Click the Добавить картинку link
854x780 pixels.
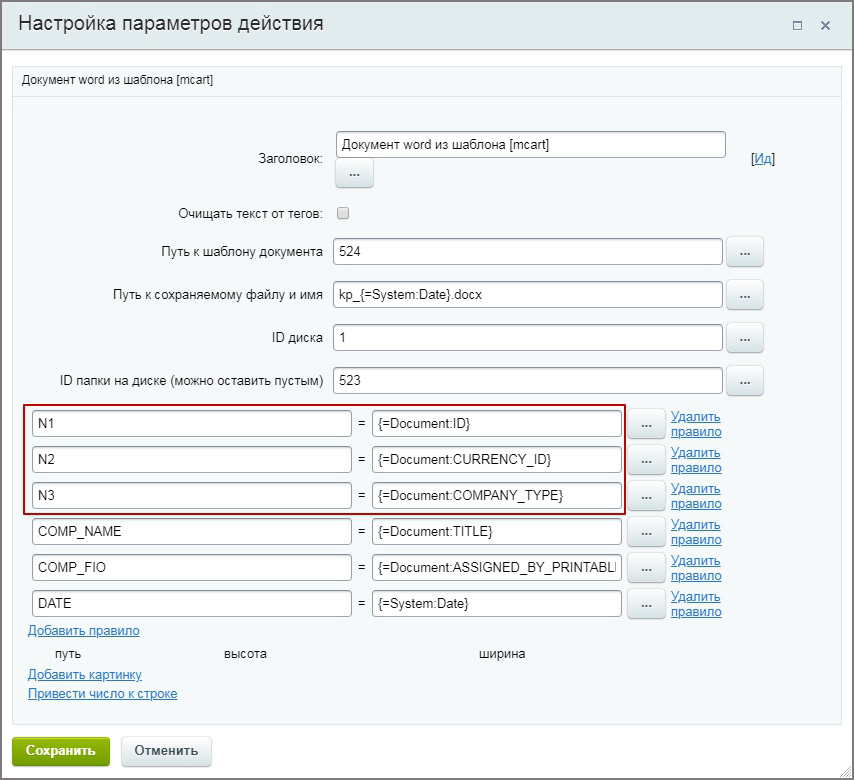(85, 675)
